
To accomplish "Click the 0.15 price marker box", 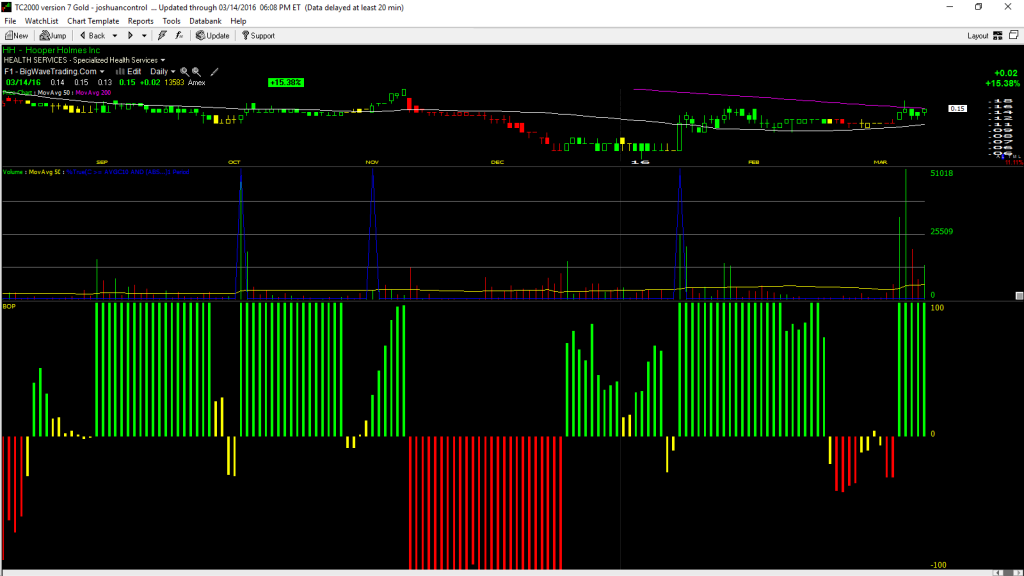I will [957, 108].
